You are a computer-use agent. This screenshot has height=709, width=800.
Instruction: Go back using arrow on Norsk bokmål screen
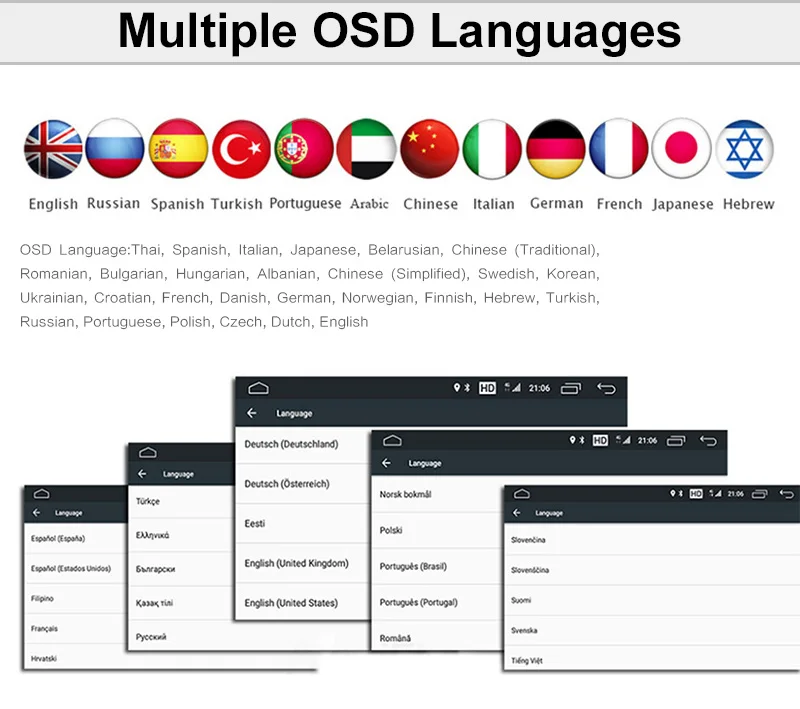(x=386, y=463)
